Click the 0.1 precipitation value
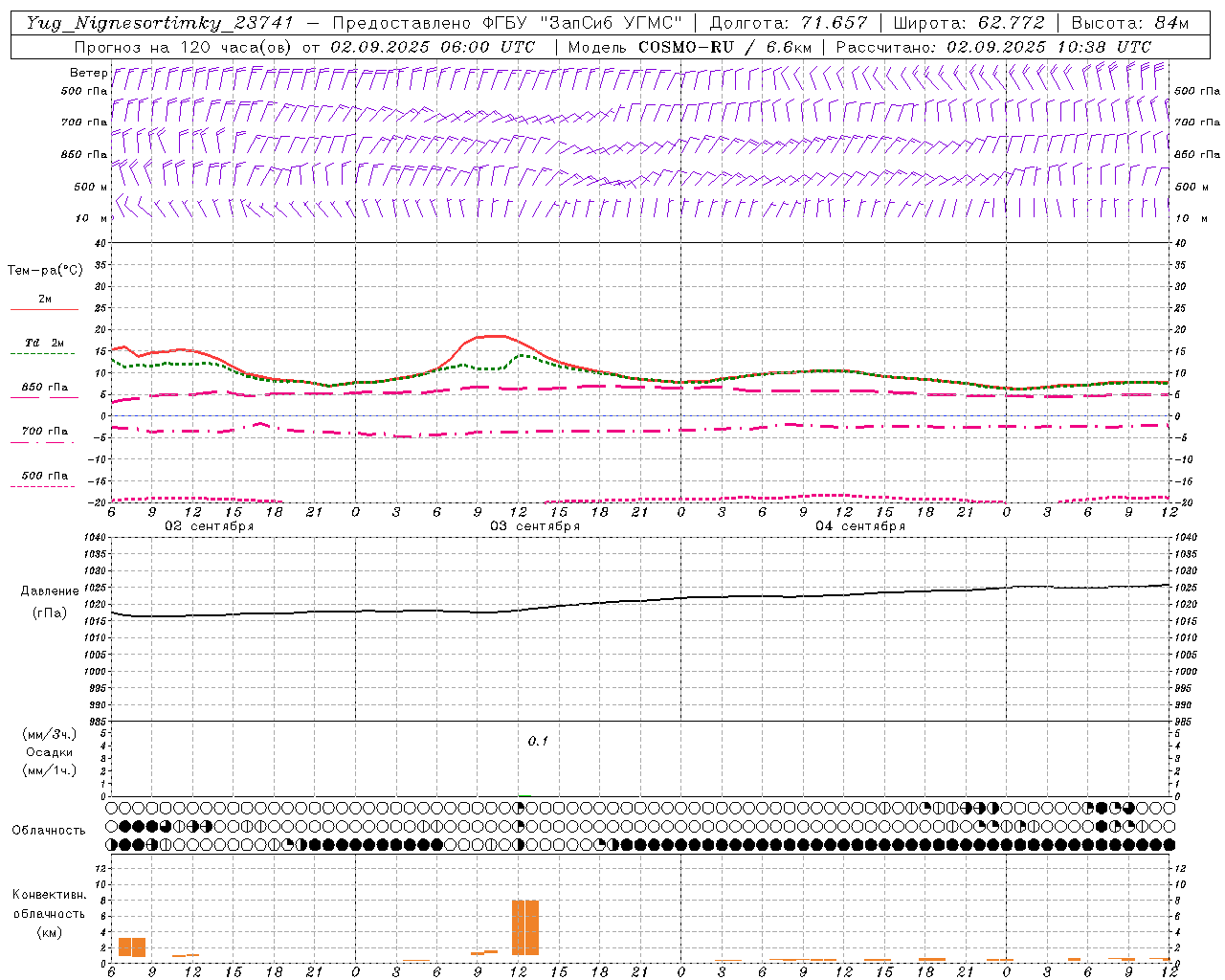The height and width of the screenshot is (980, 1225). pyautogui.click(x=538, y=742)
